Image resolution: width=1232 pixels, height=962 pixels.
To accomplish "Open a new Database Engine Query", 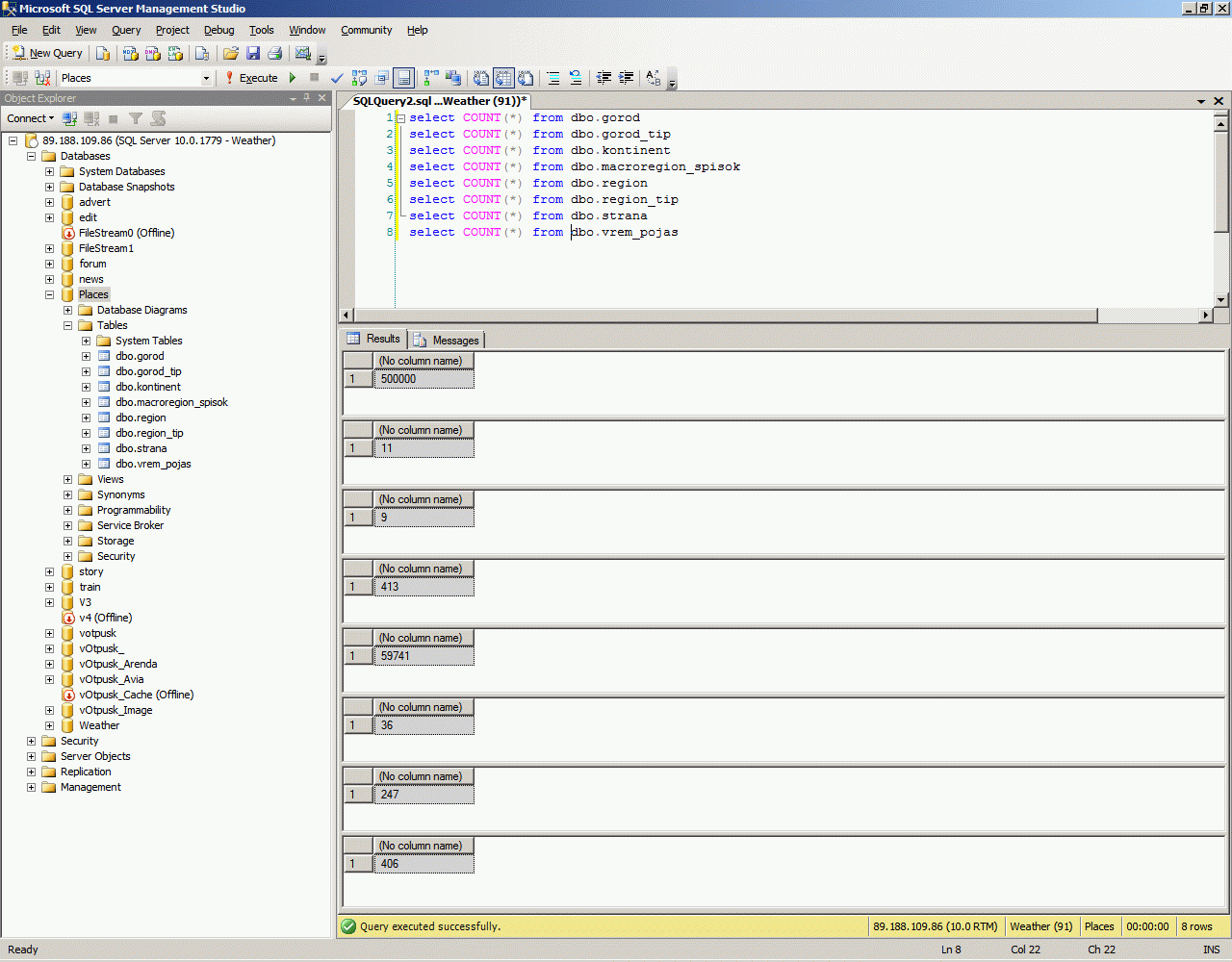I will tap(103, 54).
